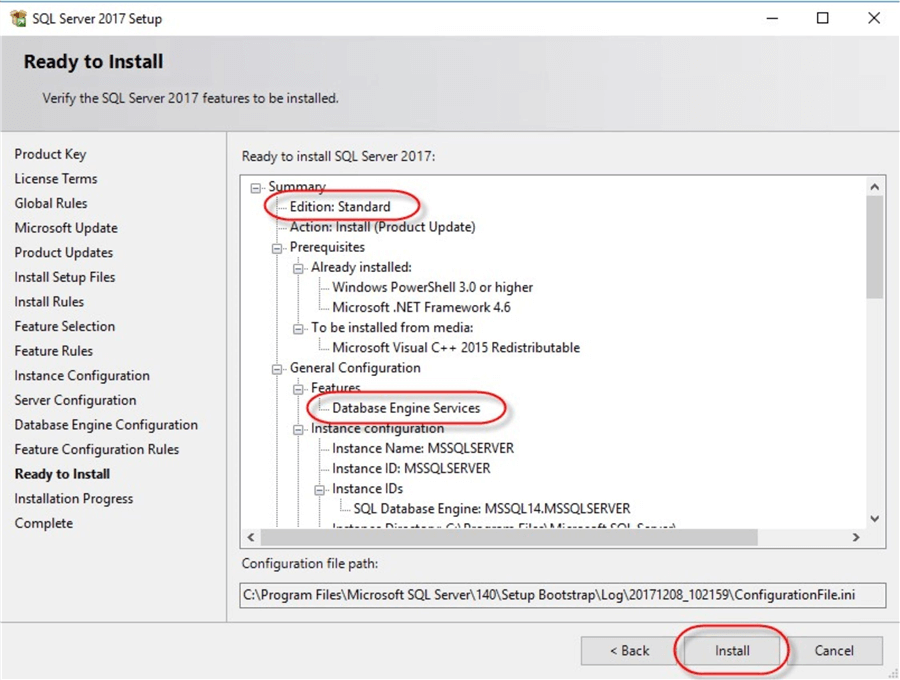Click the Install button
Viewport: 900px width, 680px height.
(731, 650)
